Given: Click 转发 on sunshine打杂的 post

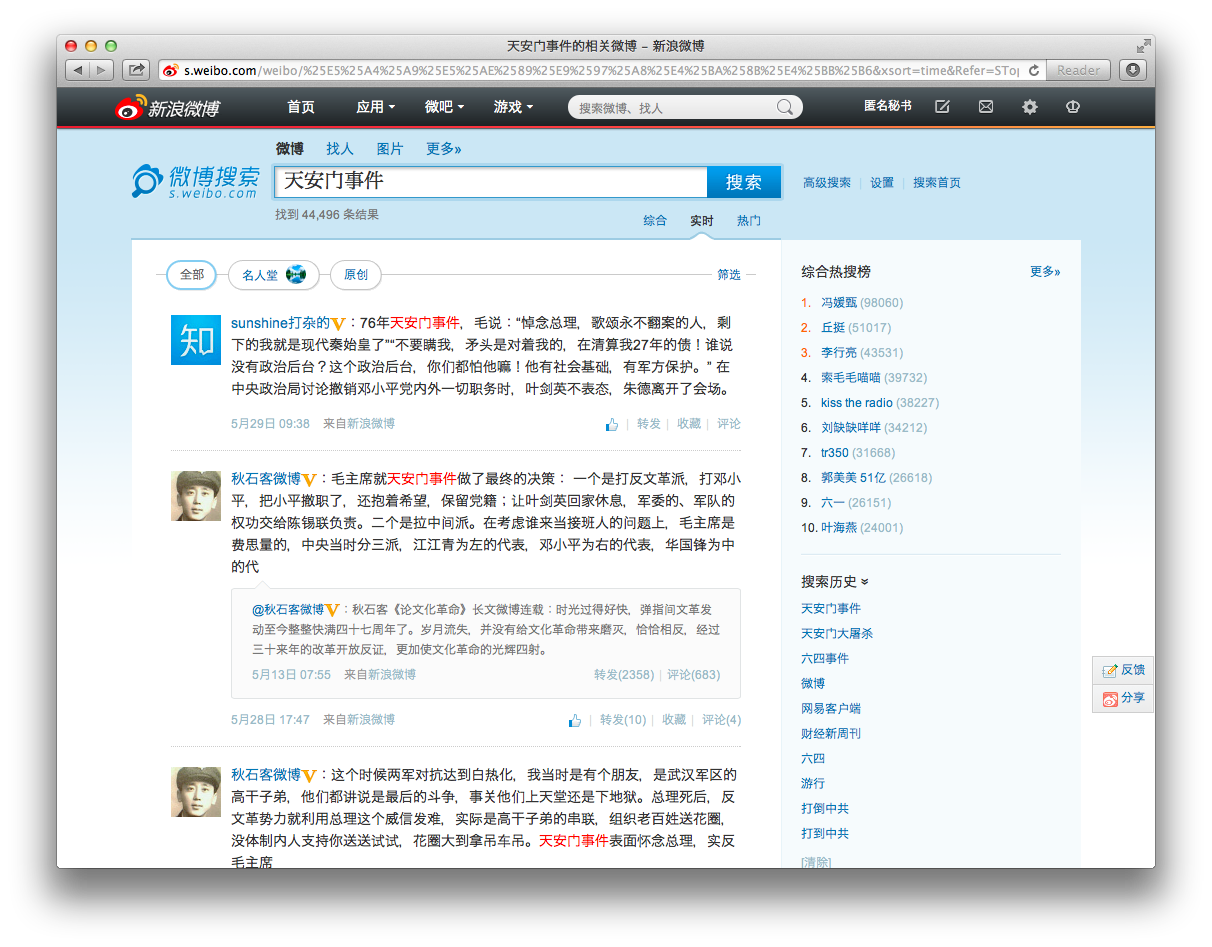Looking at the screenshot, I should pos(649,424).
